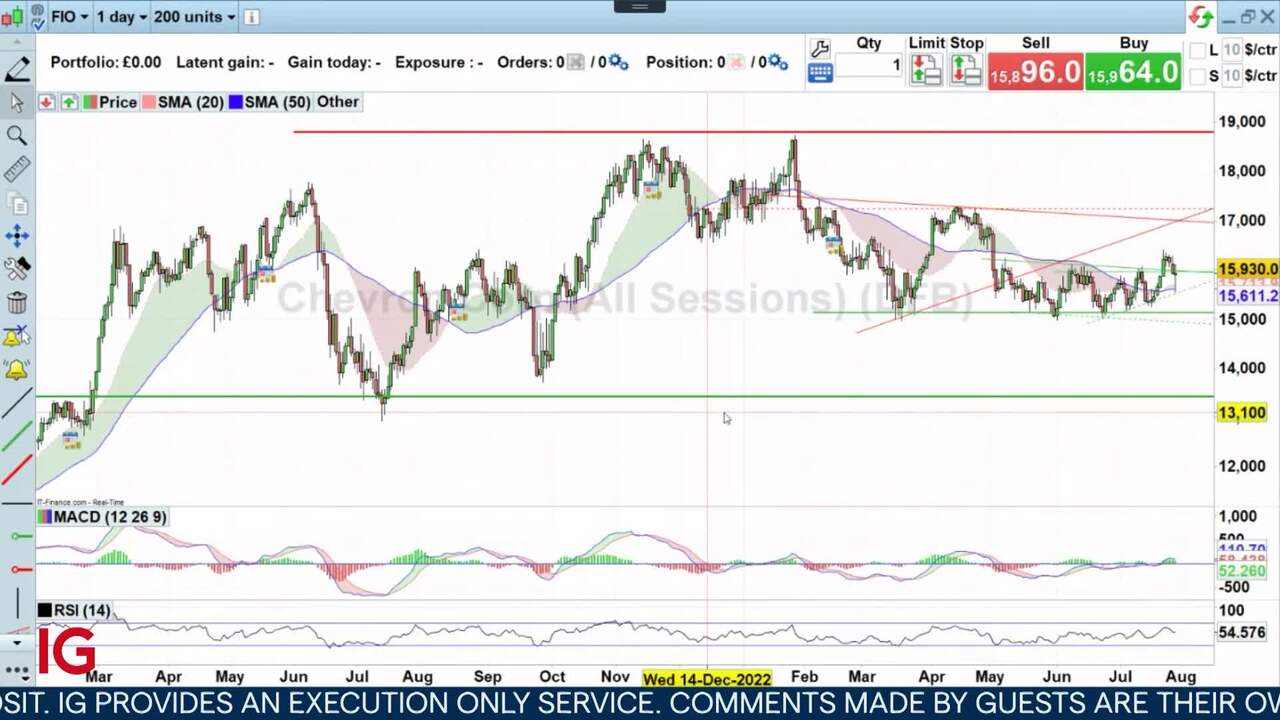The width and height of the screenshot is (1280, 720).
Task: Click the trash bin delete tool
Action: click(x=17, y=302)
